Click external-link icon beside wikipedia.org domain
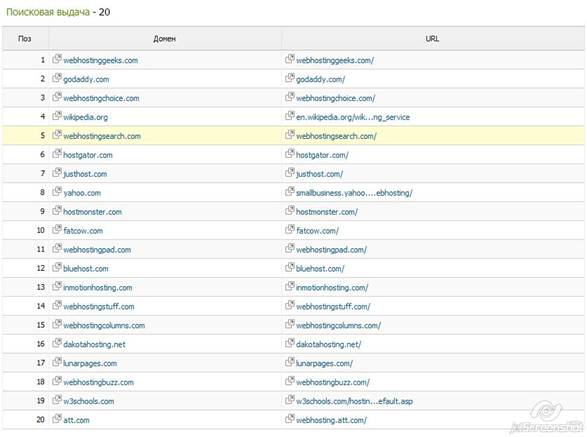Image resolution: width=587 pixels, height=437 pixels. (57, 116)
